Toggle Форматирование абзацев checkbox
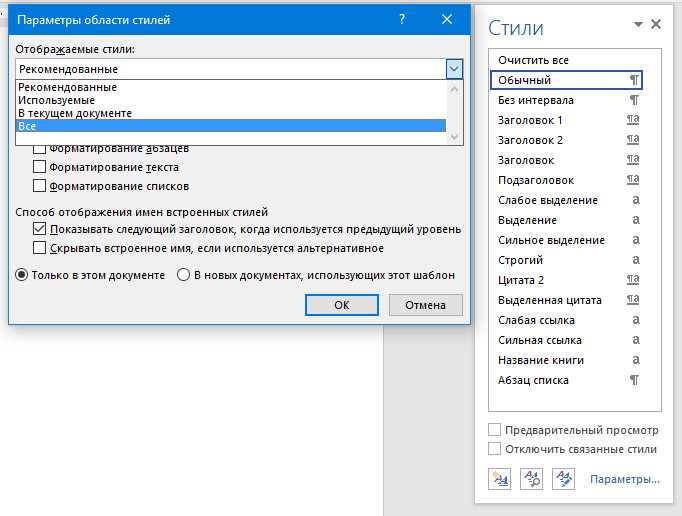The height and width of the screenshot is (516, 682). coord(39,148)
